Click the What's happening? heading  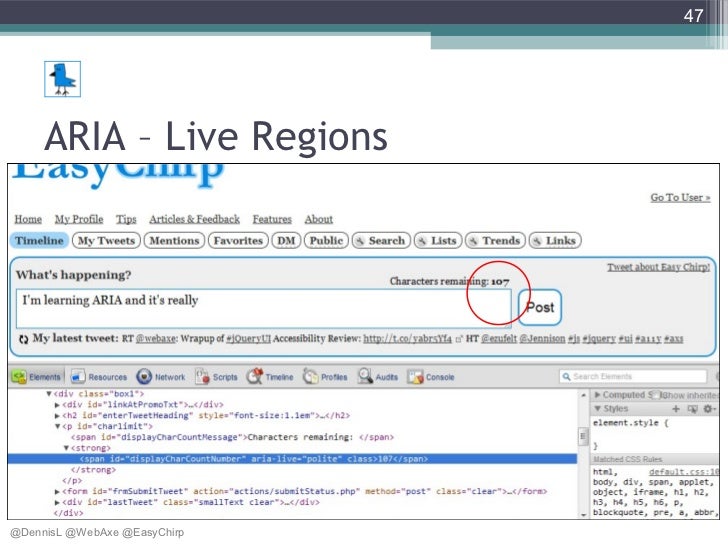(73, 275)
